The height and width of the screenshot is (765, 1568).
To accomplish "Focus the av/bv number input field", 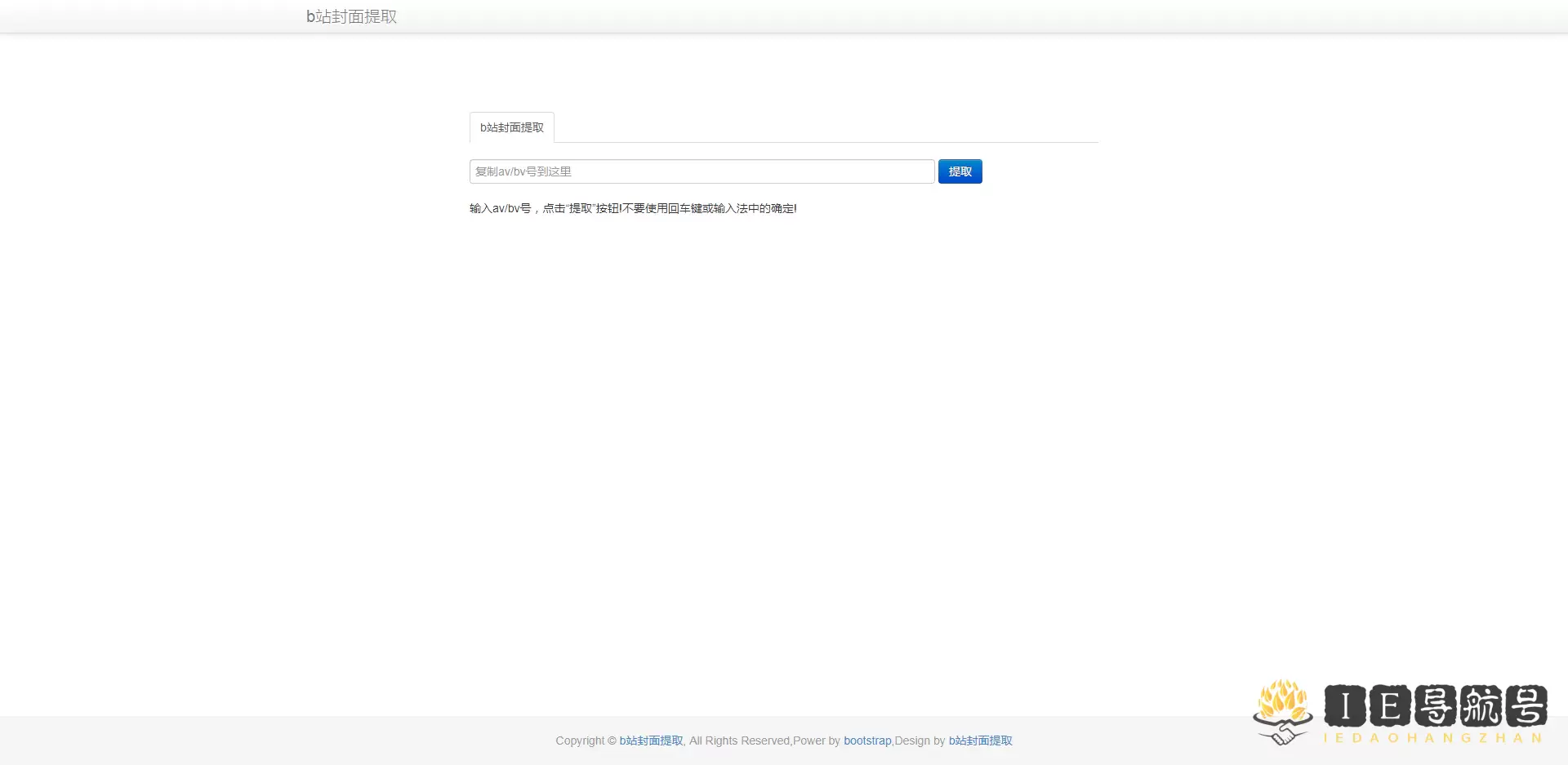I will pyautogui.click(x=702, y=171).
